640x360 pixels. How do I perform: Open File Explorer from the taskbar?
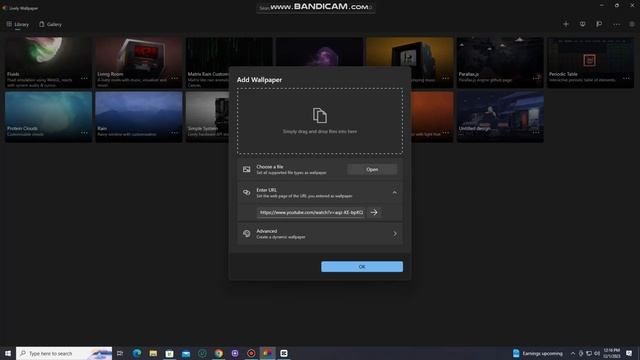click(153, 353)
